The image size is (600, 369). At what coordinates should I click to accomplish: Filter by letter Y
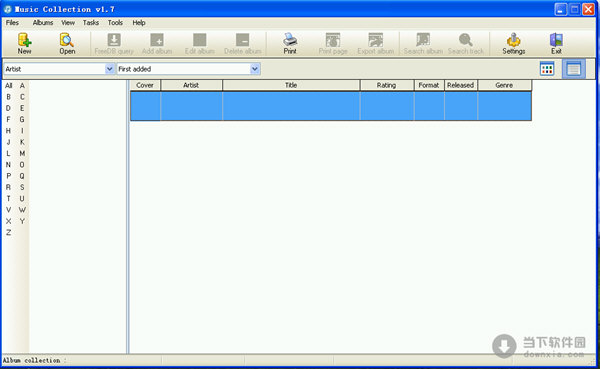click(22, 221)
